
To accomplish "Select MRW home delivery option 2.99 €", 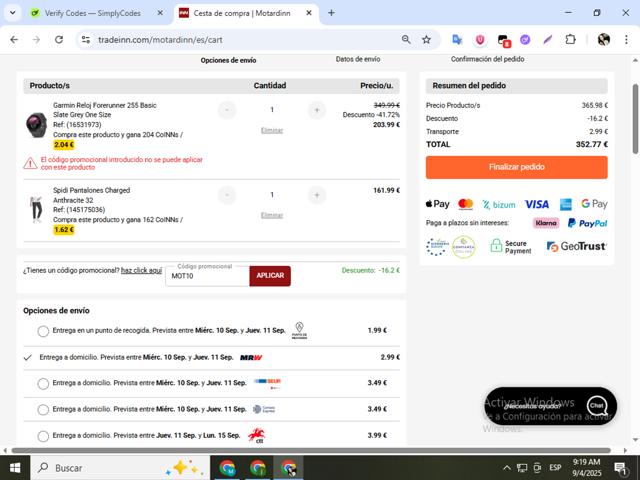I will 28,358.
